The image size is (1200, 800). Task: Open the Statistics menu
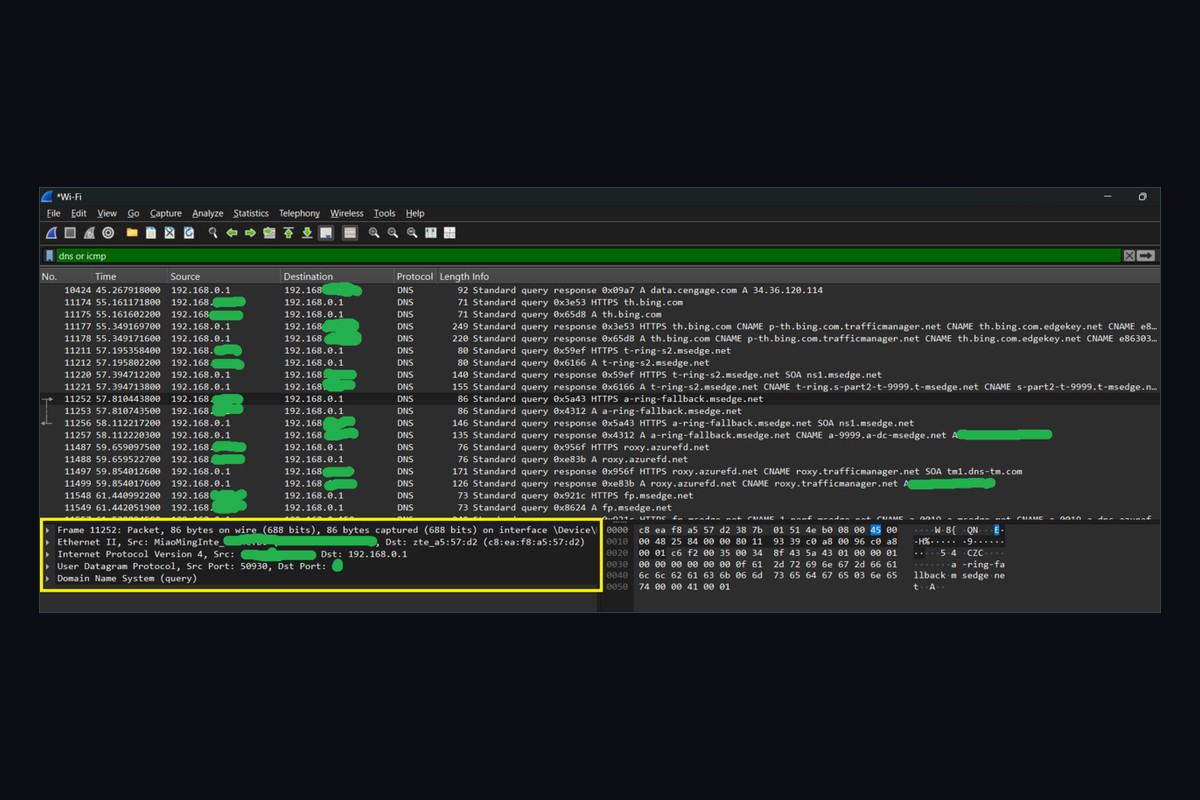point(251,213)
